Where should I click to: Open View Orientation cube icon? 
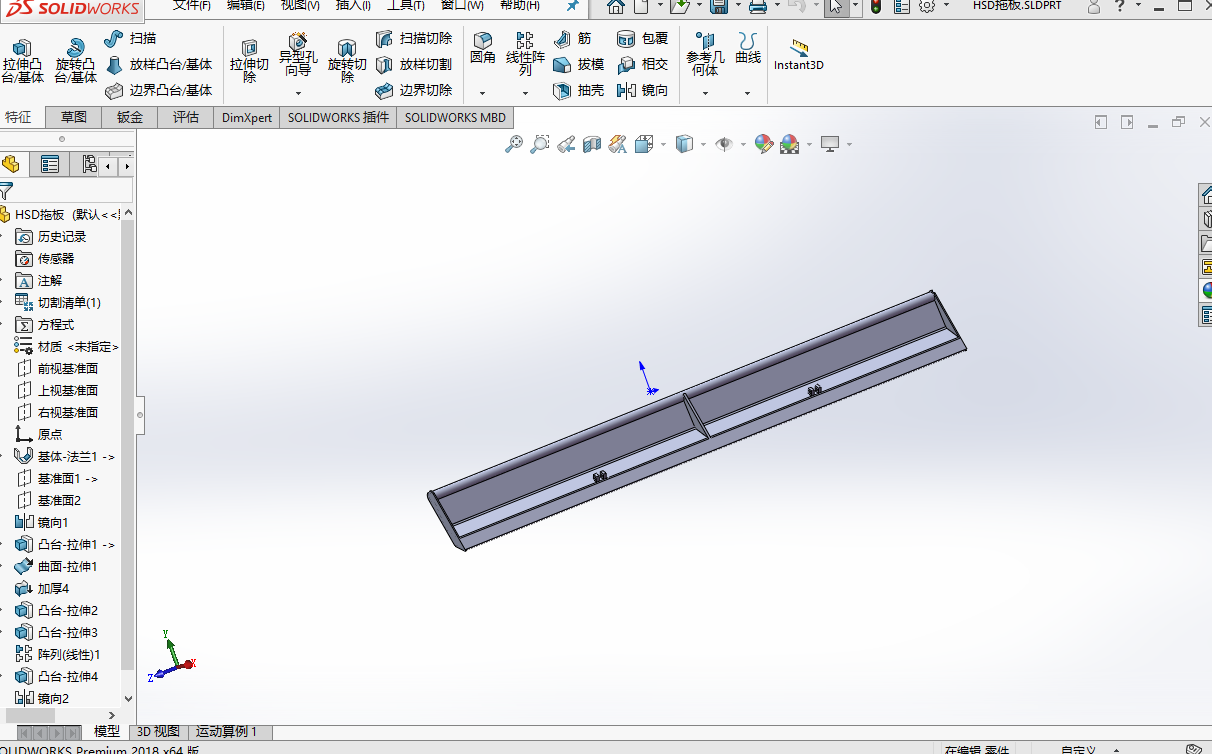(644, 144)
